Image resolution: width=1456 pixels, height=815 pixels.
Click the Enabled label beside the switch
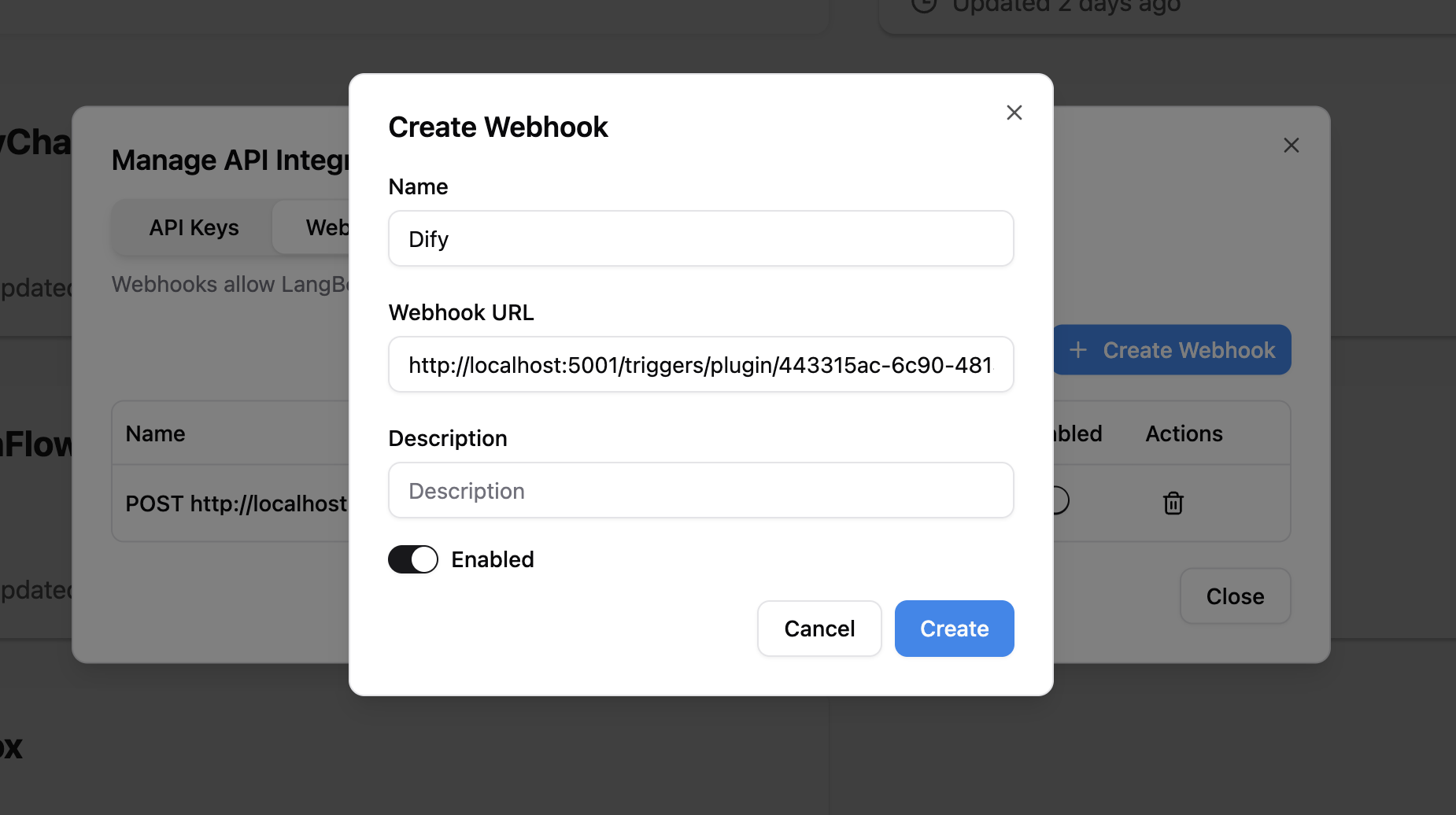tap(493, 559)
